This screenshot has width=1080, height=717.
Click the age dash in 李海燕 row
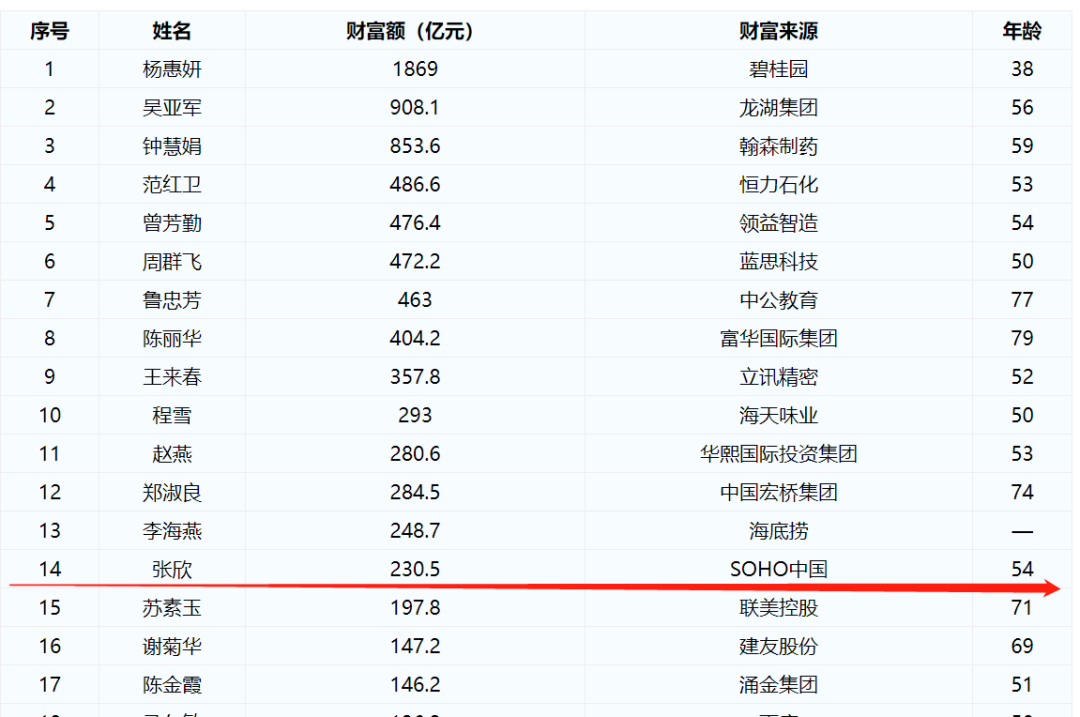[1022, 532]
